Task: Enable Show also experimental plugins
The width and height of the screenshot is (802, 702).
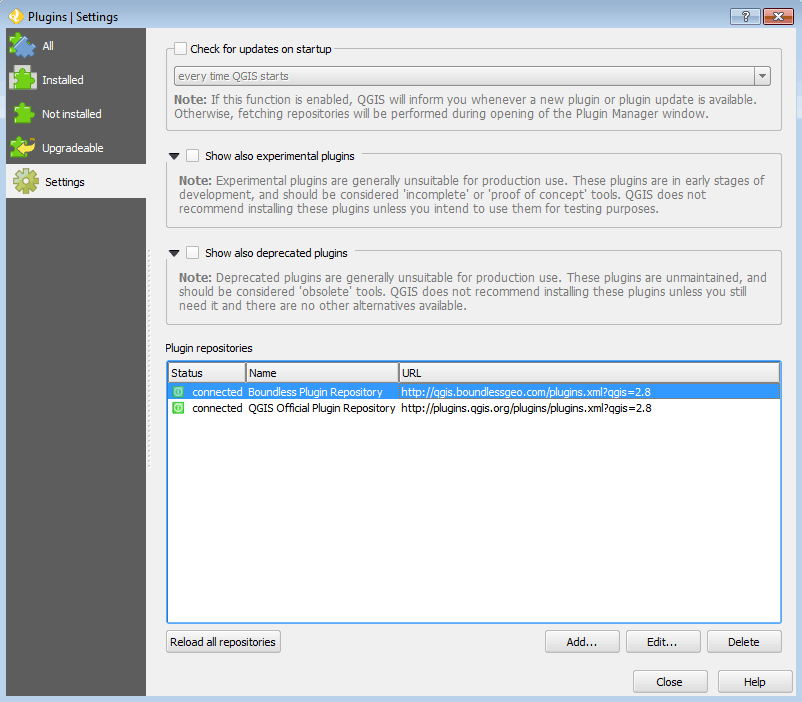Action: 192,156
